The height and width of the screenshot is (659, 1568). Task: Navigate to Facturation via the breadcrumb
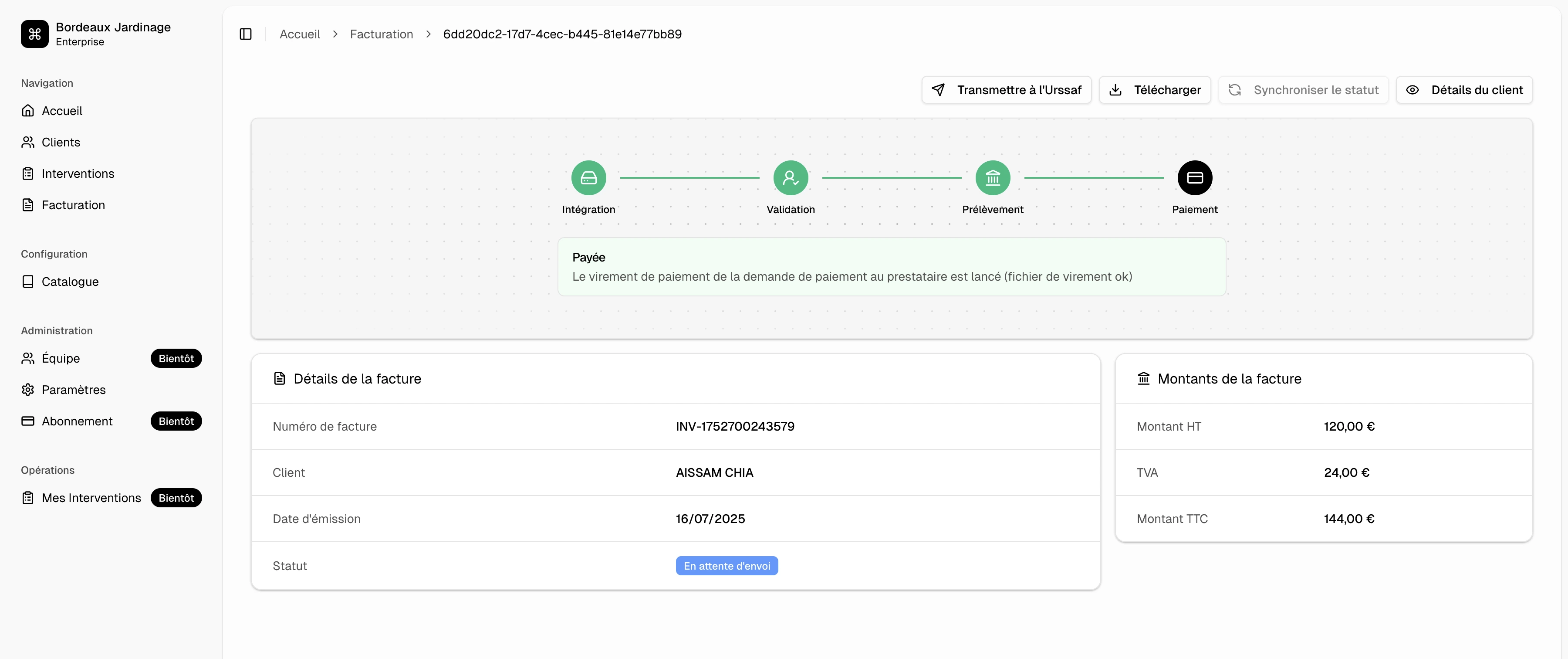pyautogui.click(x=381, y=34)
